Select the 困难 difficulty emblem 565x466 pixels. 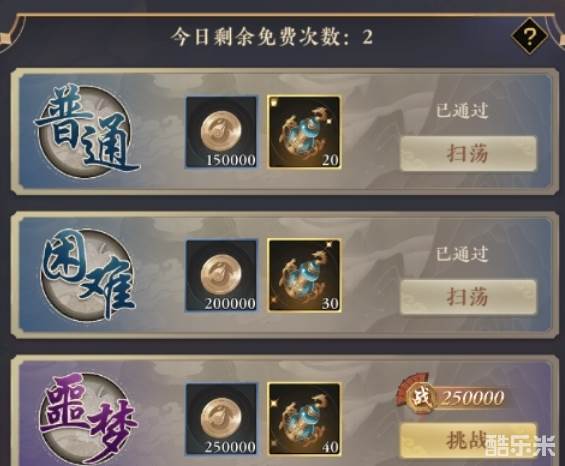88,275
